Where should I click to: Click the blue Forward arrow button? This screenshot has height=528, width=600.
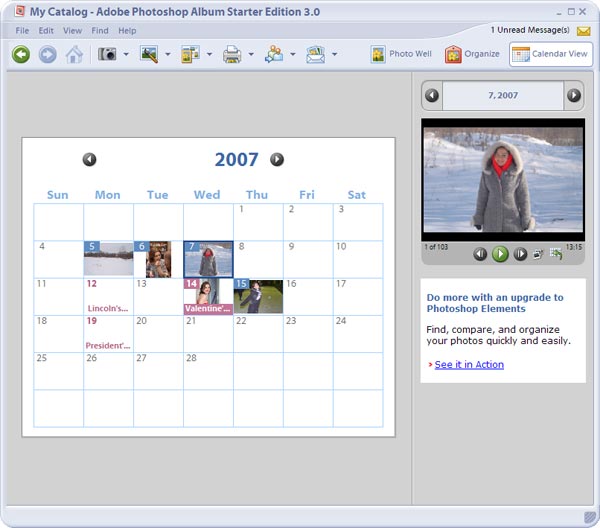[47, 54]
